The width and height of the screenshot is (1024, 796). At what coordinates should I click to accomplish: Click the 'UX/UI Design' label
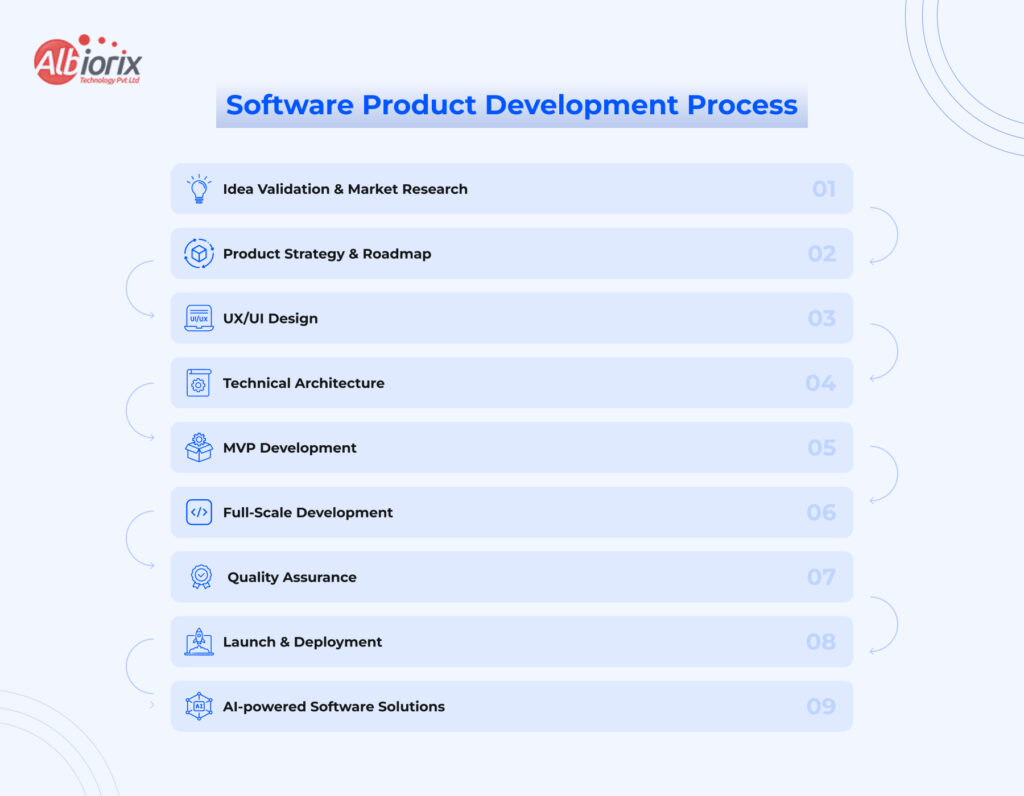270,318
